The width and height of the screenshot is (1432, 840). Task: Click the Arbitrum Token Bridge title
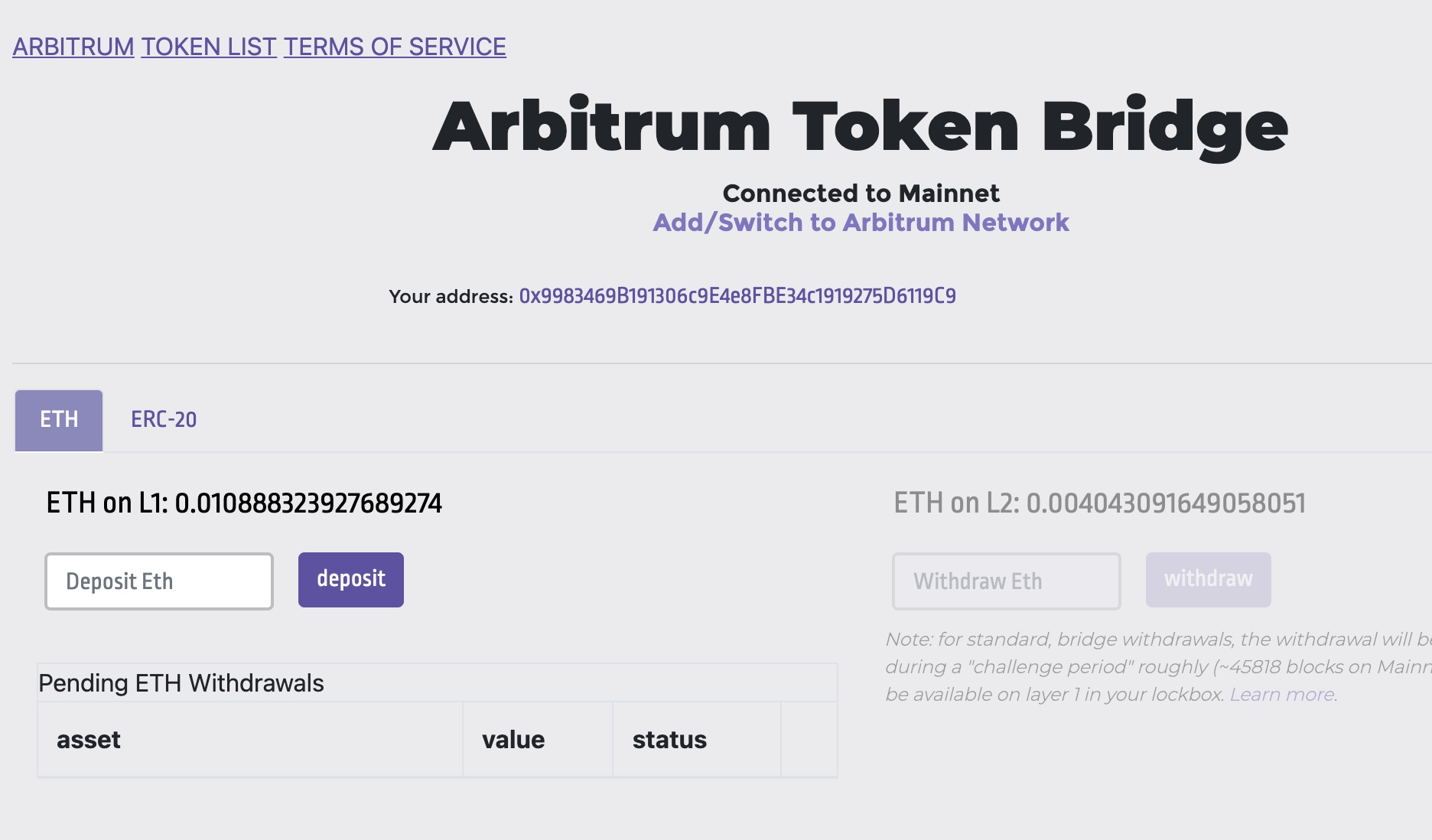pyautogui.click(x=861, y=127)
